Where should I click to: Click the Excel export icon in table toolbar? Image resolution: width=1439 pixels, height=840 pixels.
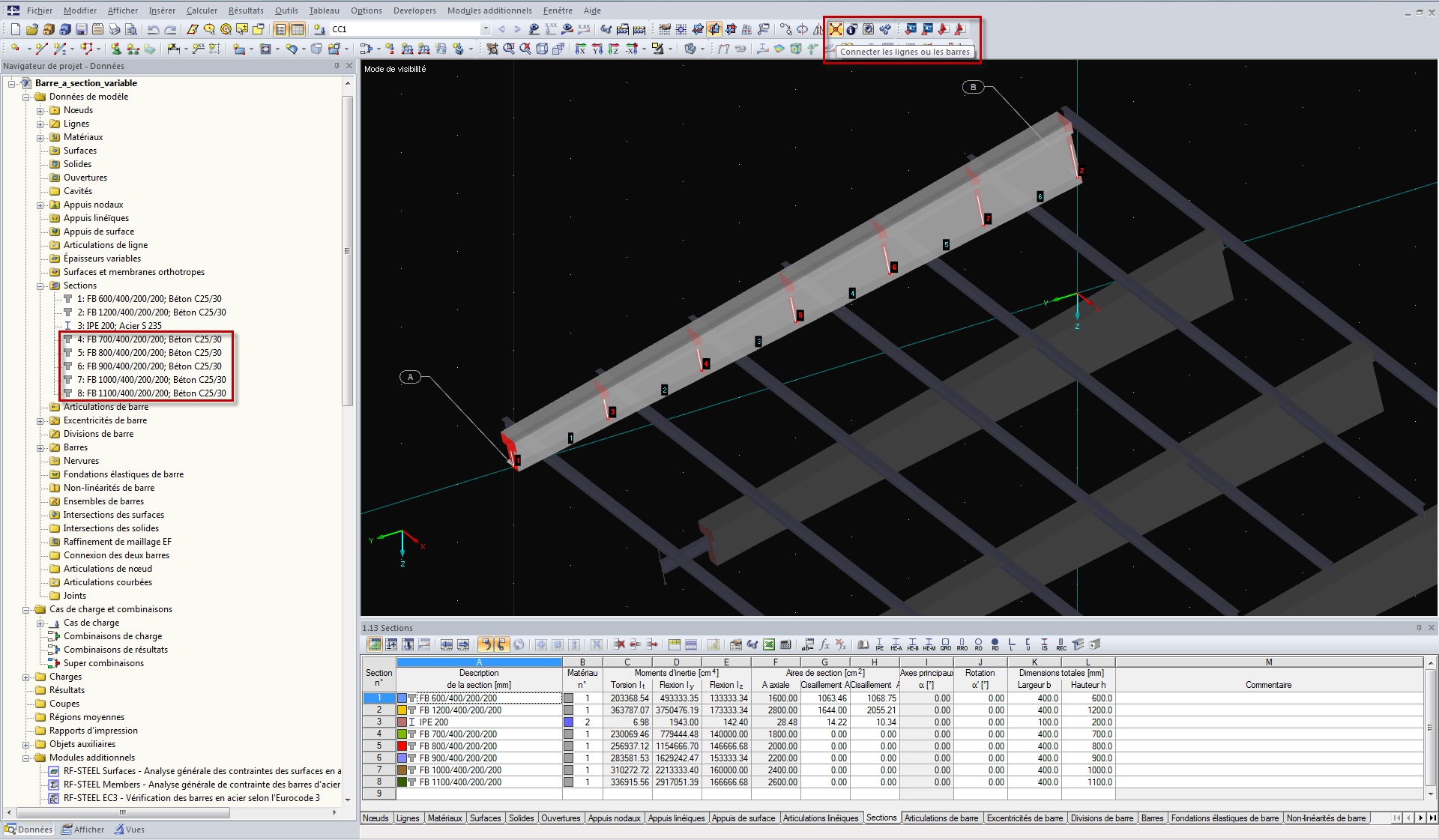pos(769,644)
